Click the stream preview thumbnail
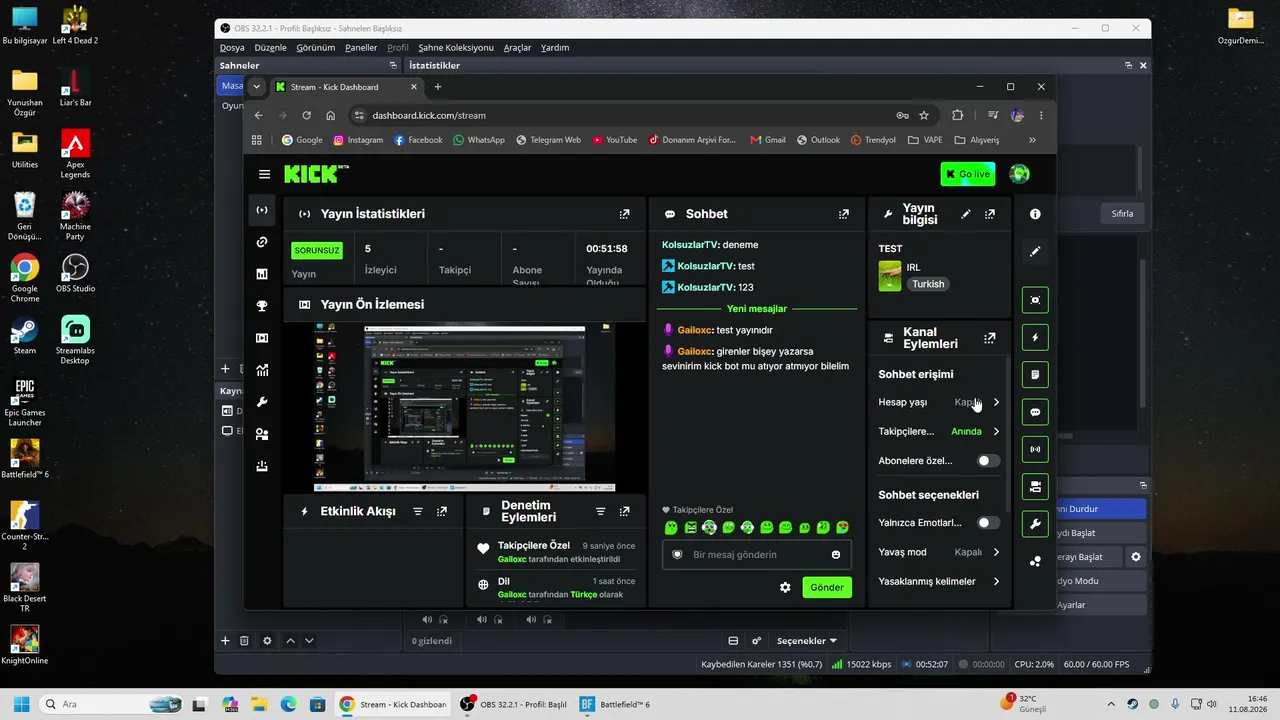Viewport: 1280px width, 720px height. [x=464, y=407]
